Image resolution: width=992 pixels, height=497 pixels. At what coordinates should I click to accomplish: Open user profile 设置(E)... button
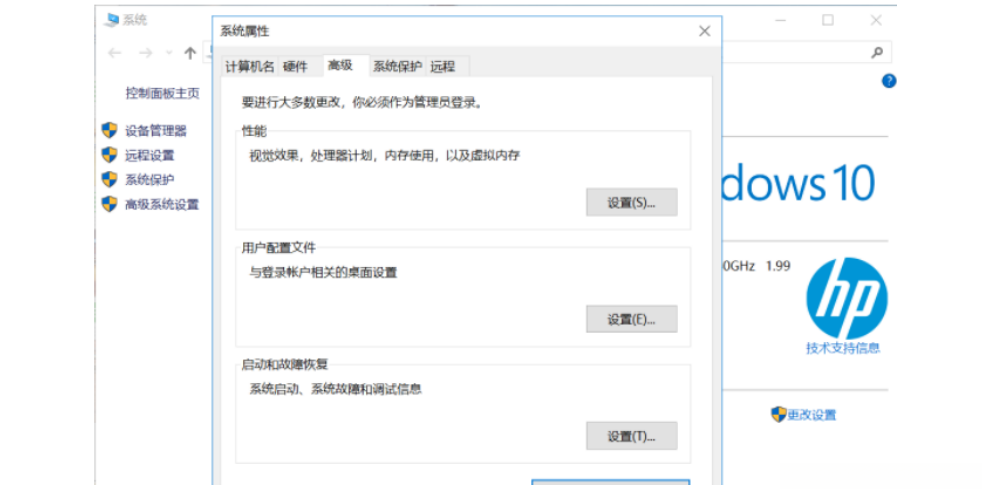click(x=631, y=319)
